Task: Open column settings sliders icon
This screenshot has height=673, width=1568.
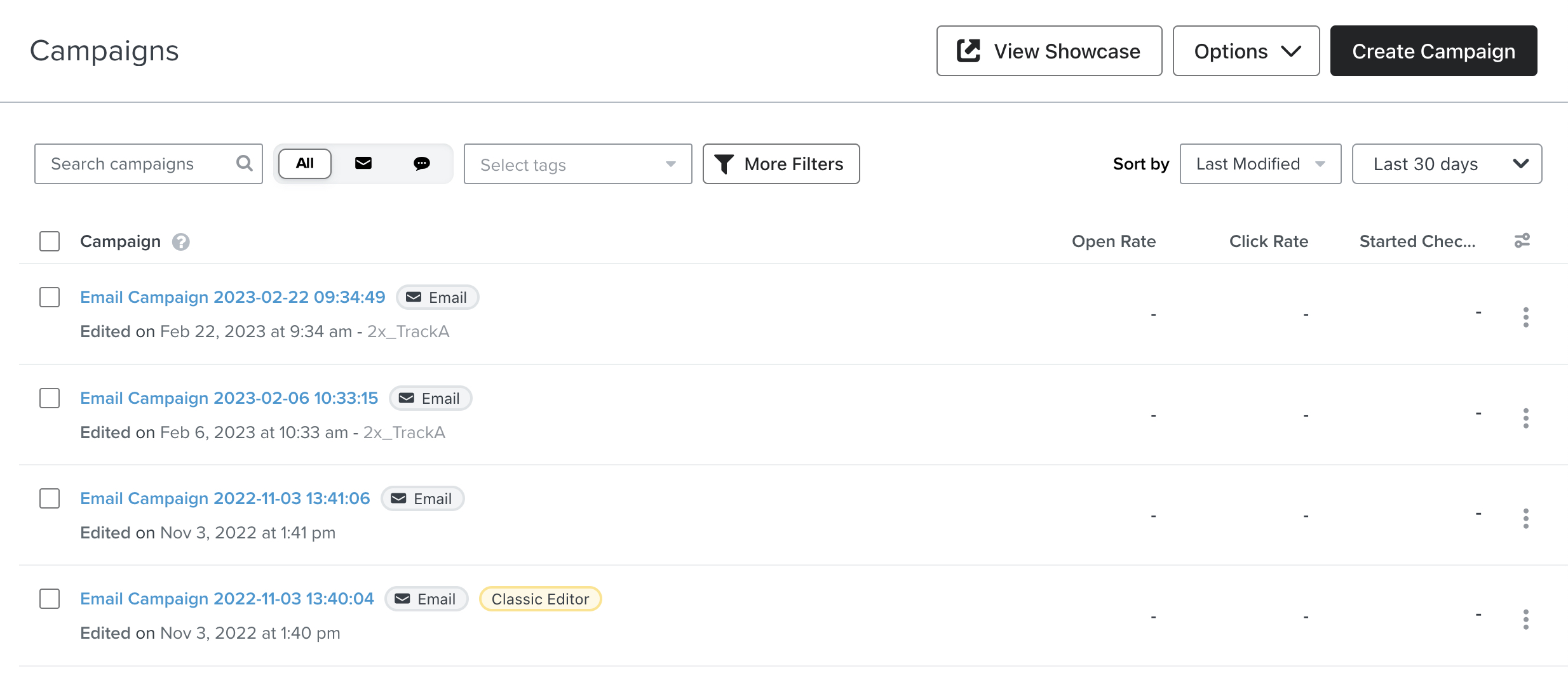Action: [x=1522, y=241]
